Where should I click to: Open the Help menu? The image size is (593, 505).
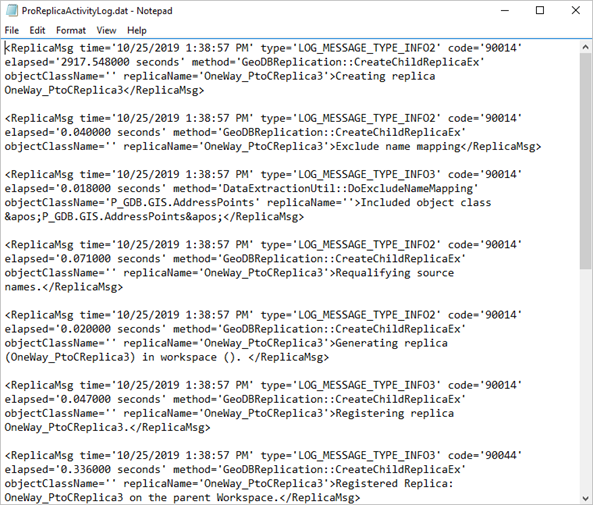pyautogui.click(x=137, y=30)
